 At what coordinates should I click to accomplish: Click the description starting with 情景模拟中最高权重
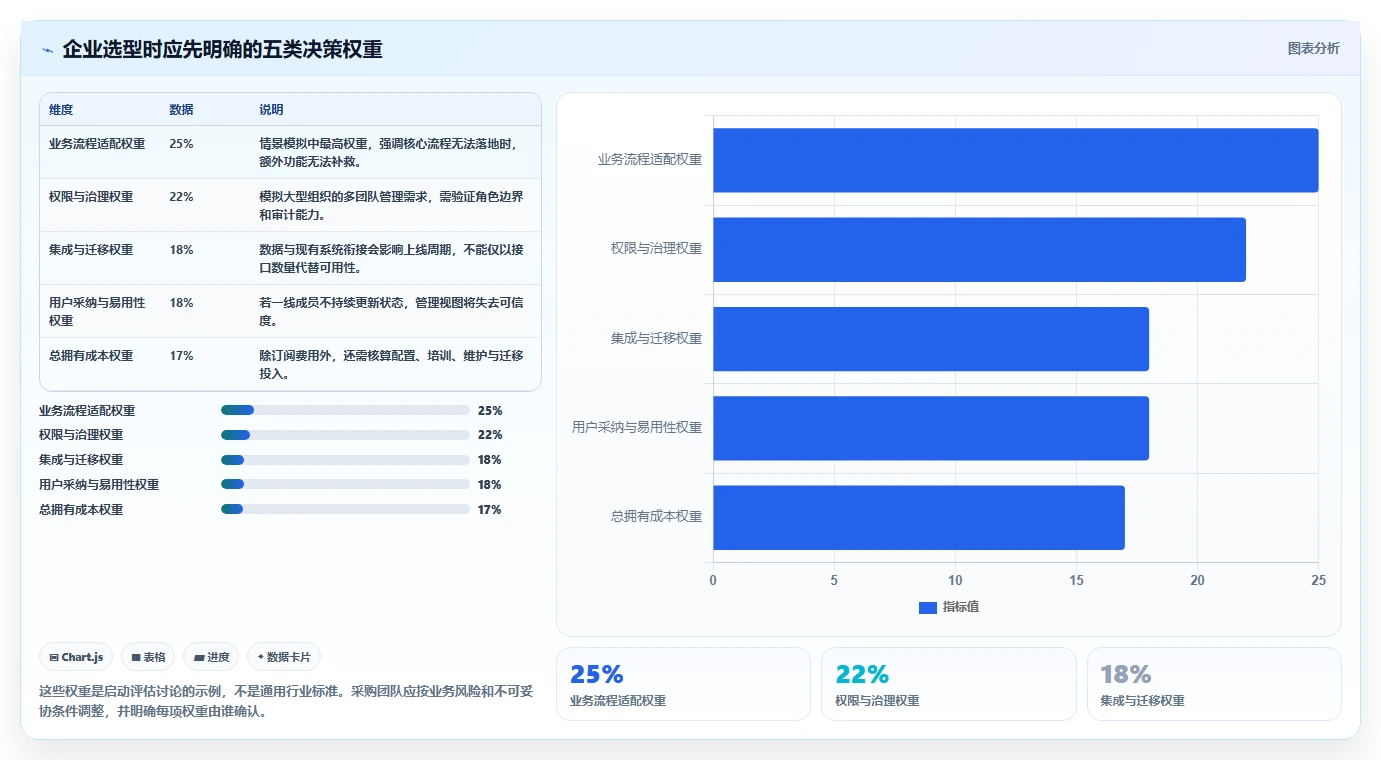point(391,153)
